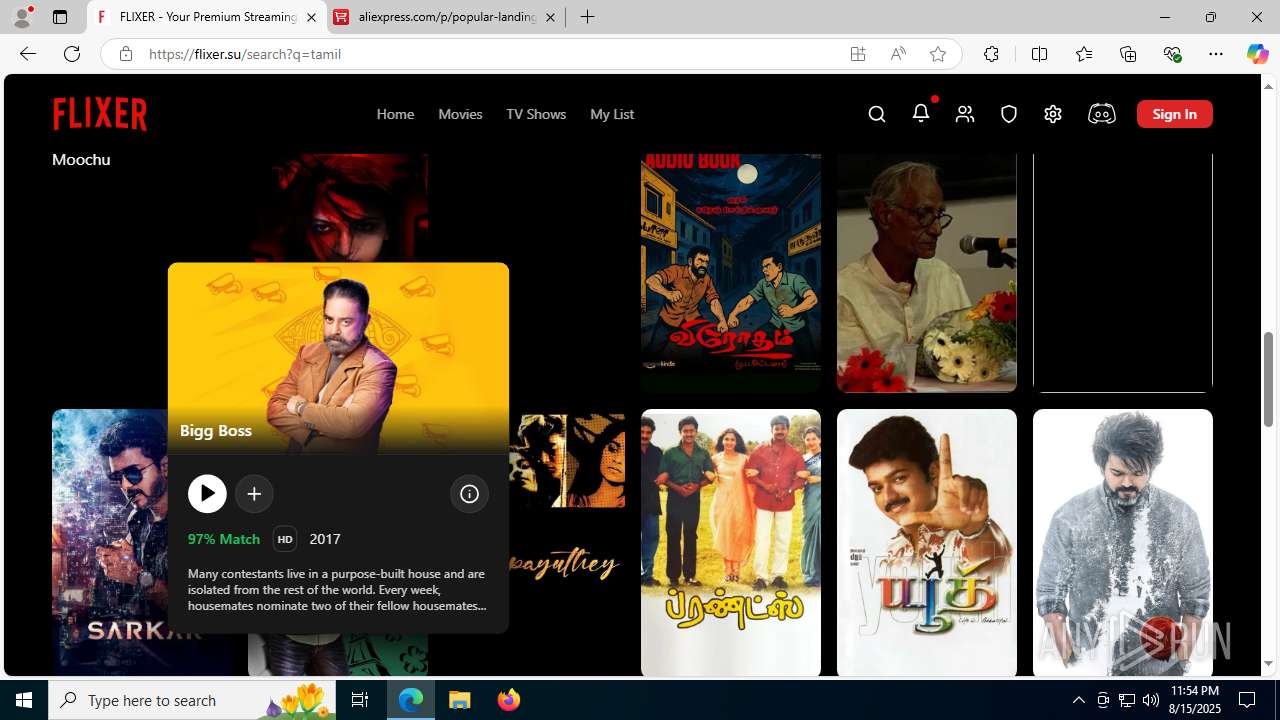Open My List
Screen dimensions: 1280x720
[x=612, y=114]
